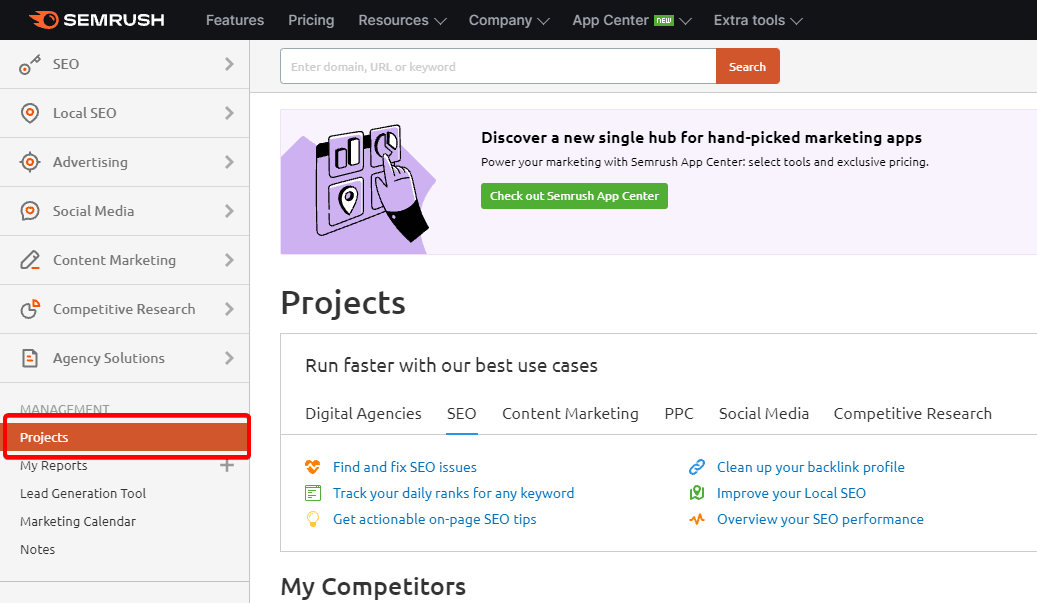Add a new report with plus icon
Screen dimensions: 1037x603
[227, 465]
